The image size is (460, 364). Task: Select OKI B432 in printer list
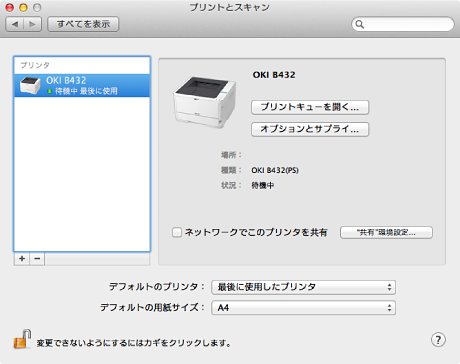point(82,85)
